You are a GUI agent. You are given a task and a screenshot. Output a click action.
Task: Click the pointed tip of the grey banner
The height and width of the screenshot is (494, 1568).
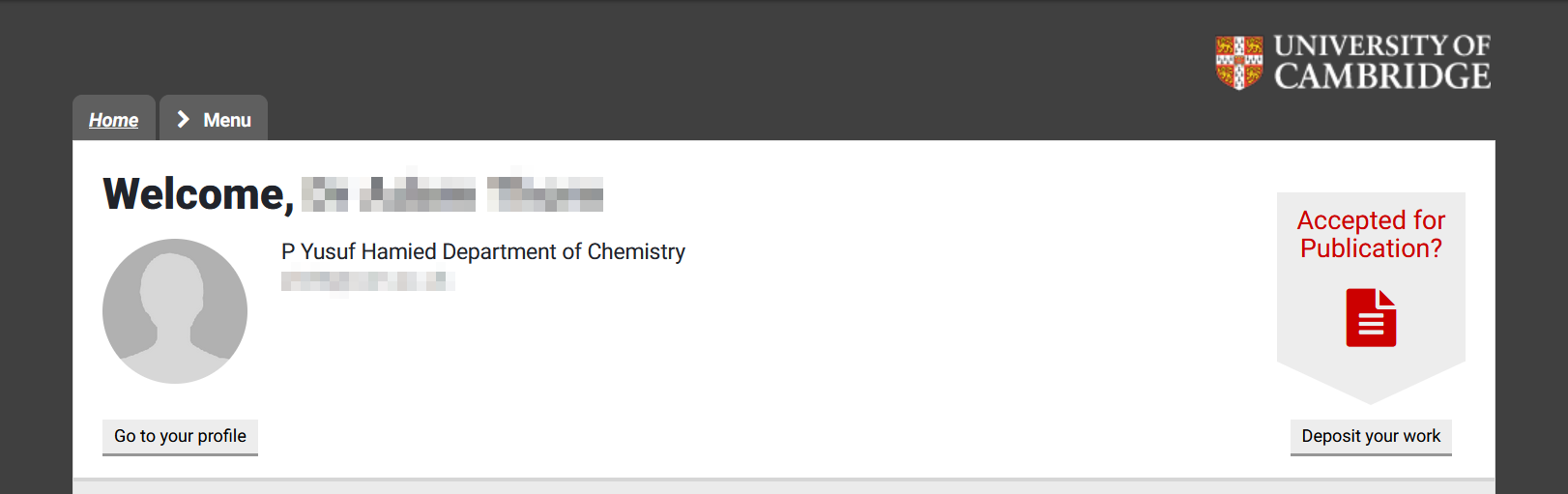point(1371,396)
